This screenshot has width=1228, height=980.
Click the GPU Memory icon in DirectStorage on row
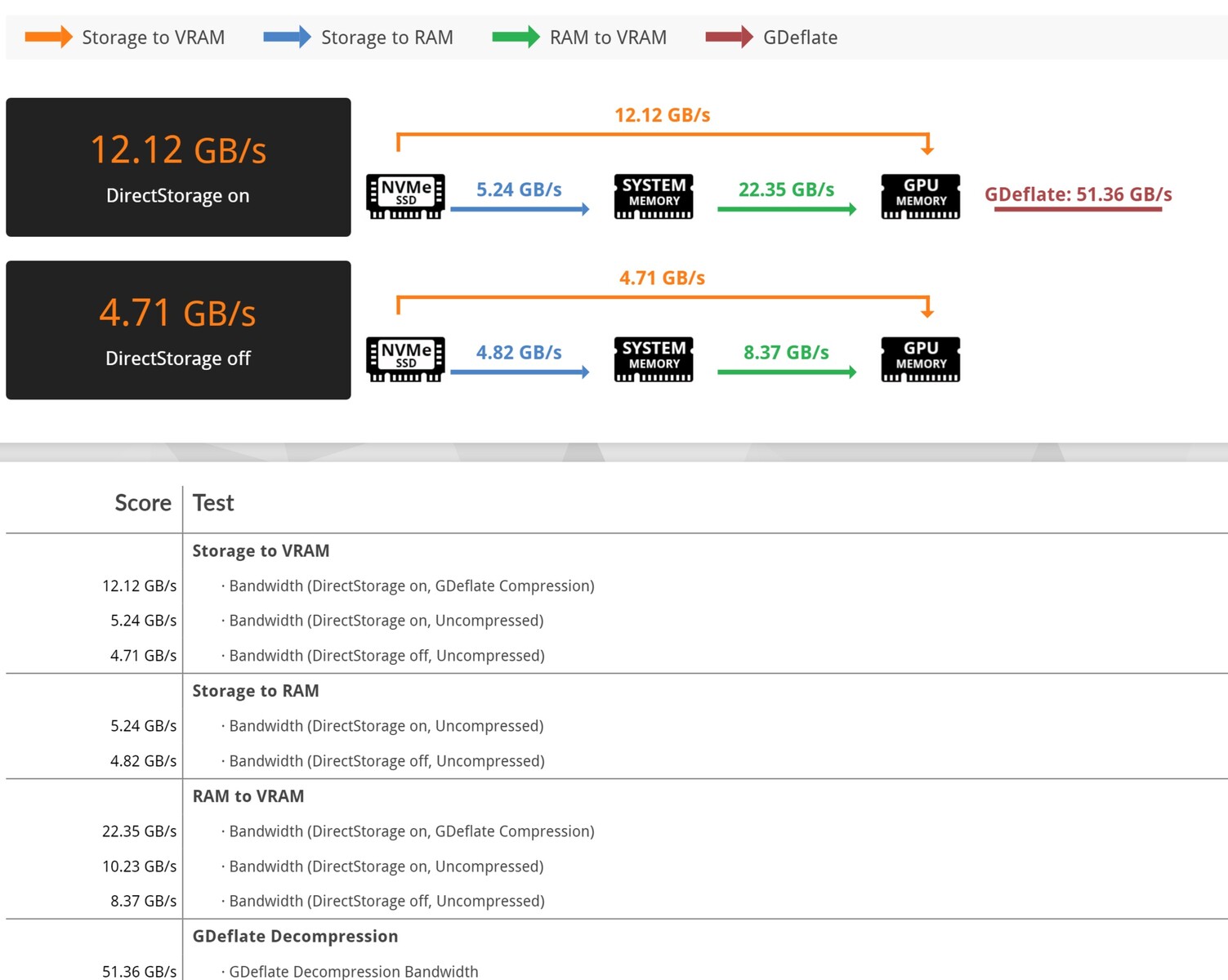point(920,196)
